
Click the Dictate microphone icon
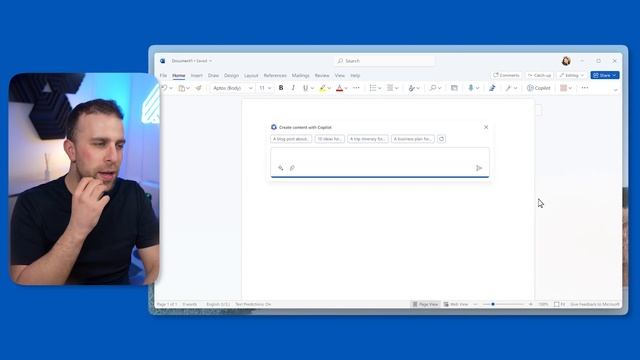tap(471, 88)
